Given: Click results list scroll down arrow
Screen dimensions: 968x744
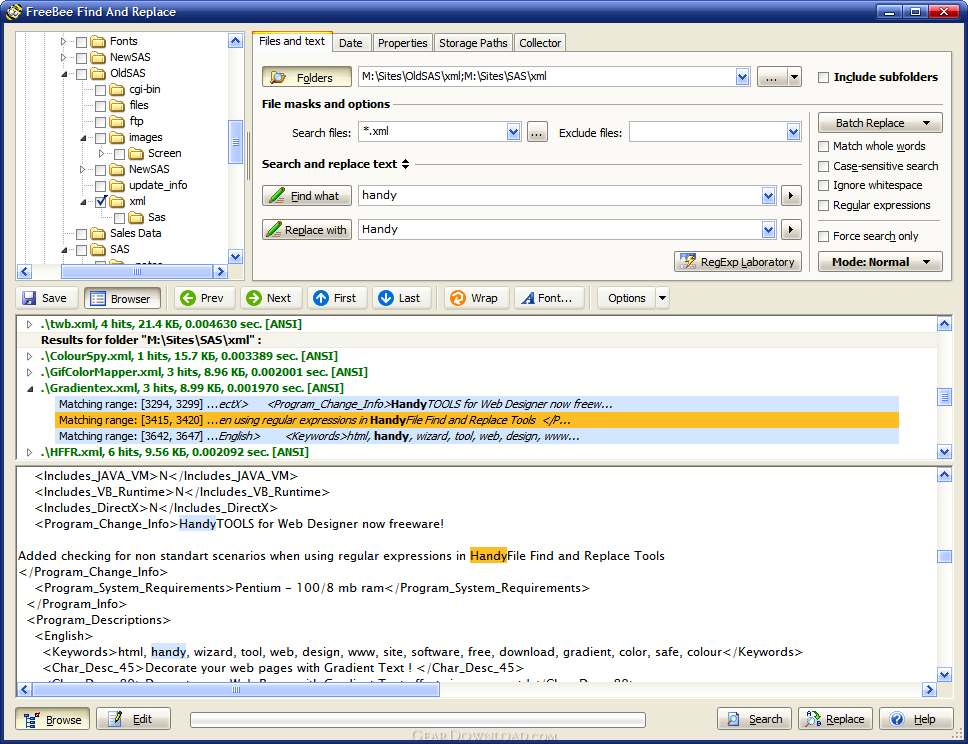Looking at the screenshot, I should point(944,452).
